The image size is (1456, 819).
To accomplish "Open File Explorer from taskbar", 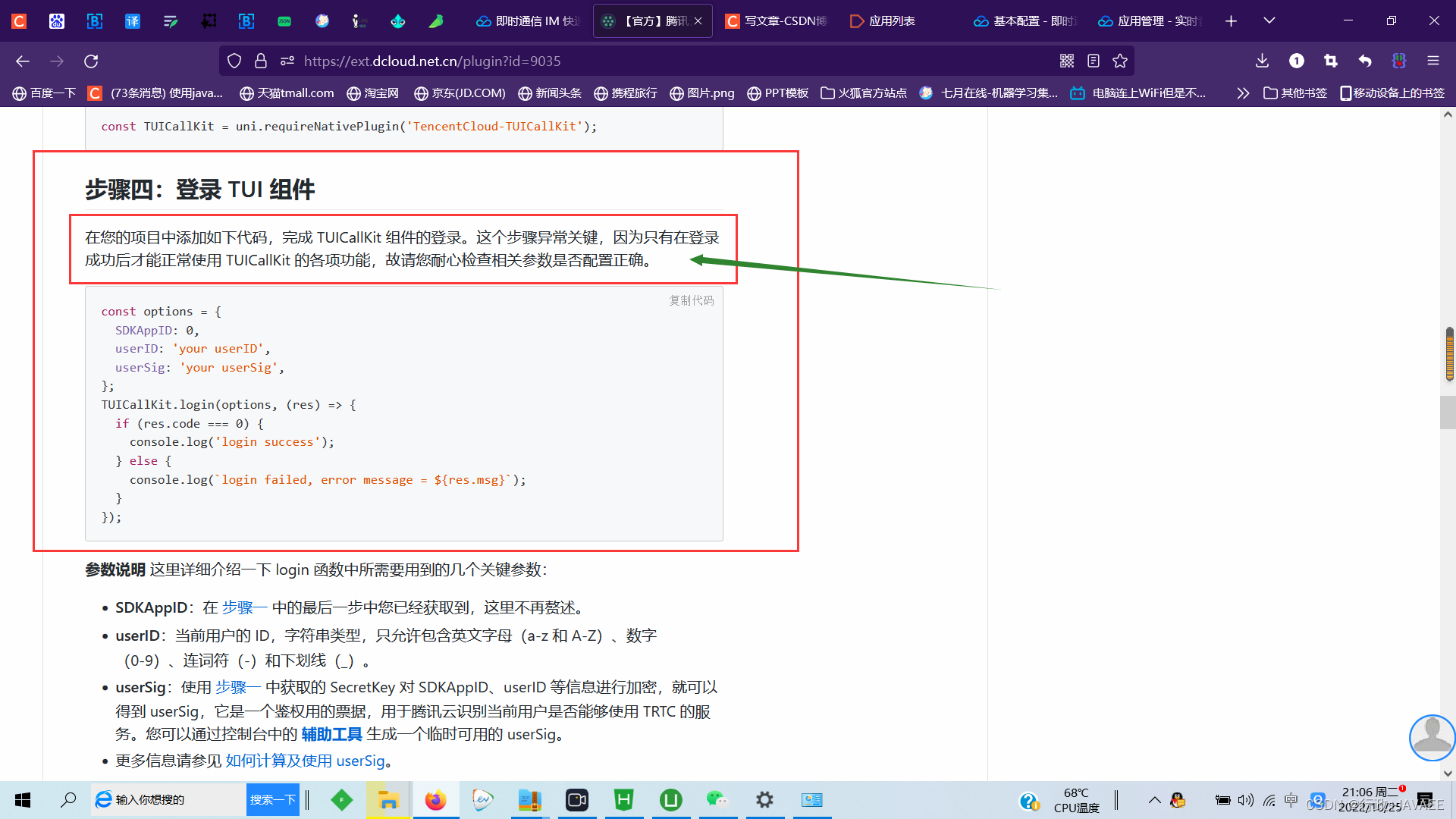I will tap(388, 800).
